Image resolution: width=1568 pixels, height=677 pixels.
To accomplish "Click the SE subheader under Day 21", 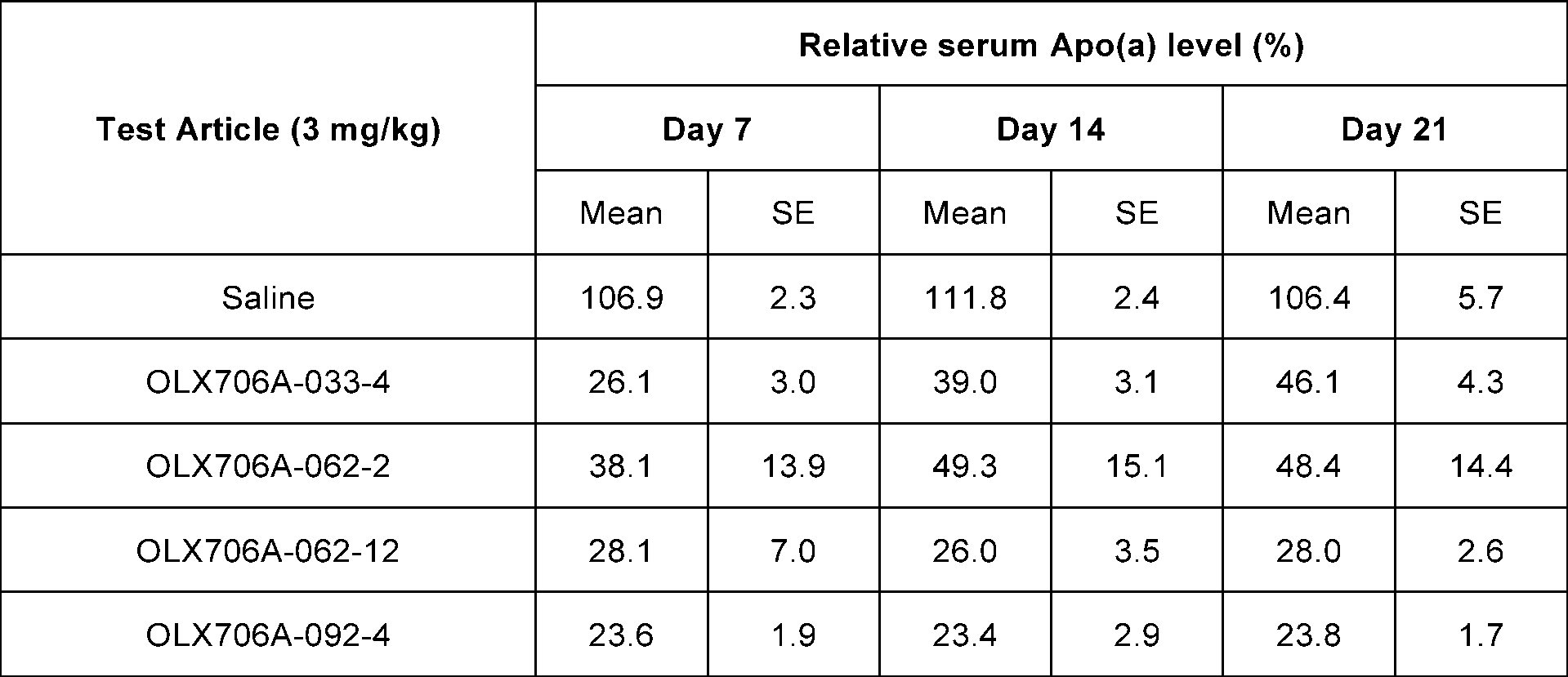I will tap(1480, 213).
